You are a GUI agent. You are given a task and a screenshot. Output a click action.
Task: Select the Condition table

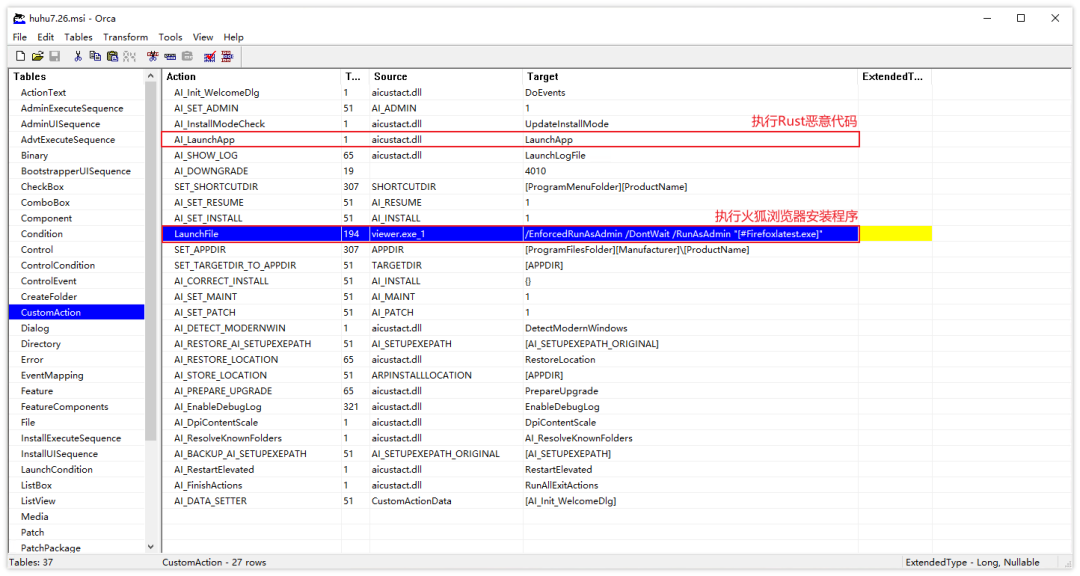(41, 234)
